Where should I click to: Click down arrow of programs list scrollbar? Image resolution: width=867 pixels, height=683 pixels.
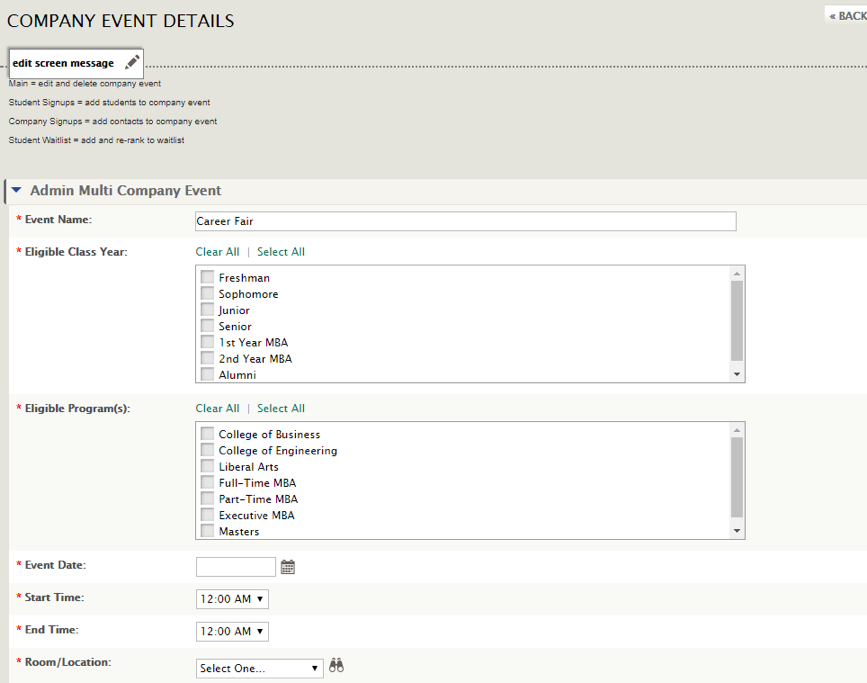click(737, 531)
